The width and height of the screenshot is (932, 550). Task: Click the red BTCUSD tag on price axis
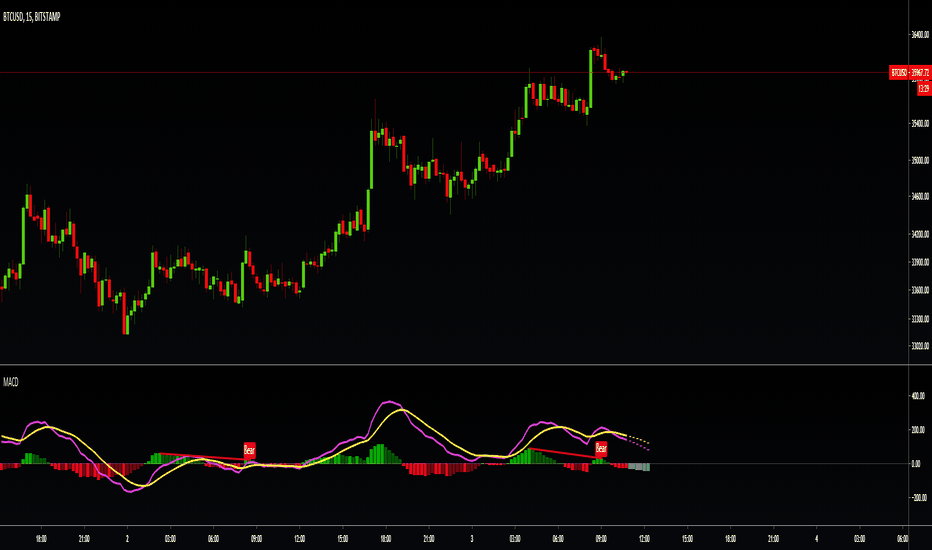[899, 73]
